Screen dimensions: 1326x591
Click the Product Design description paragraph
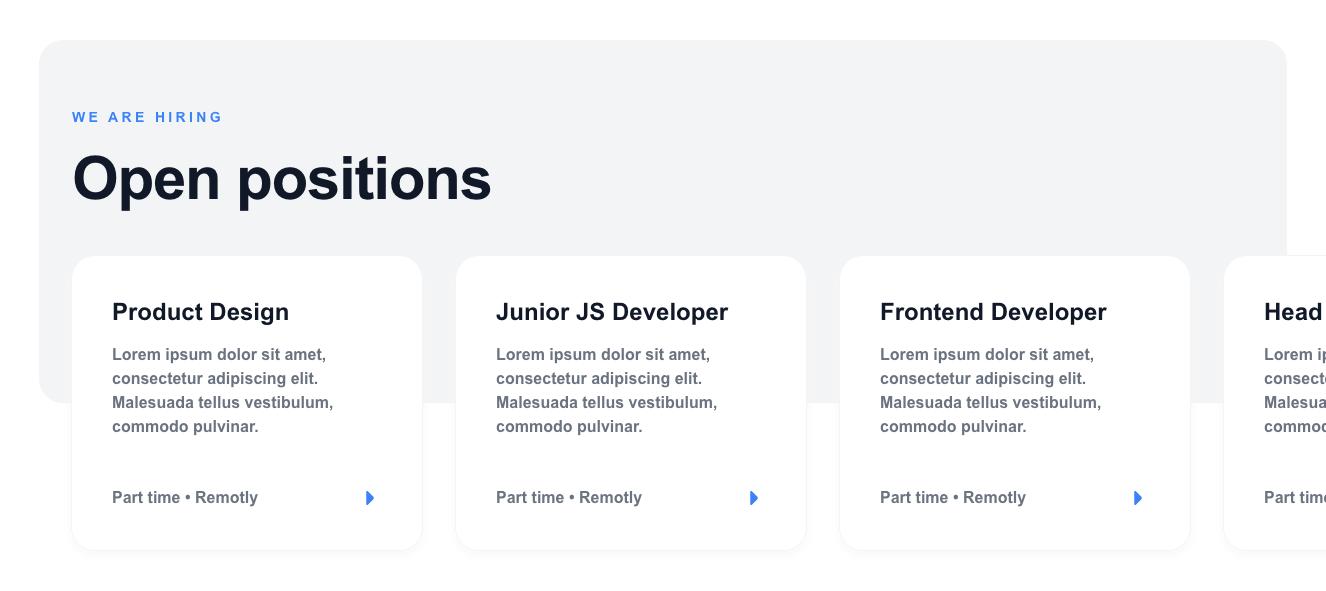click(222, 391)
